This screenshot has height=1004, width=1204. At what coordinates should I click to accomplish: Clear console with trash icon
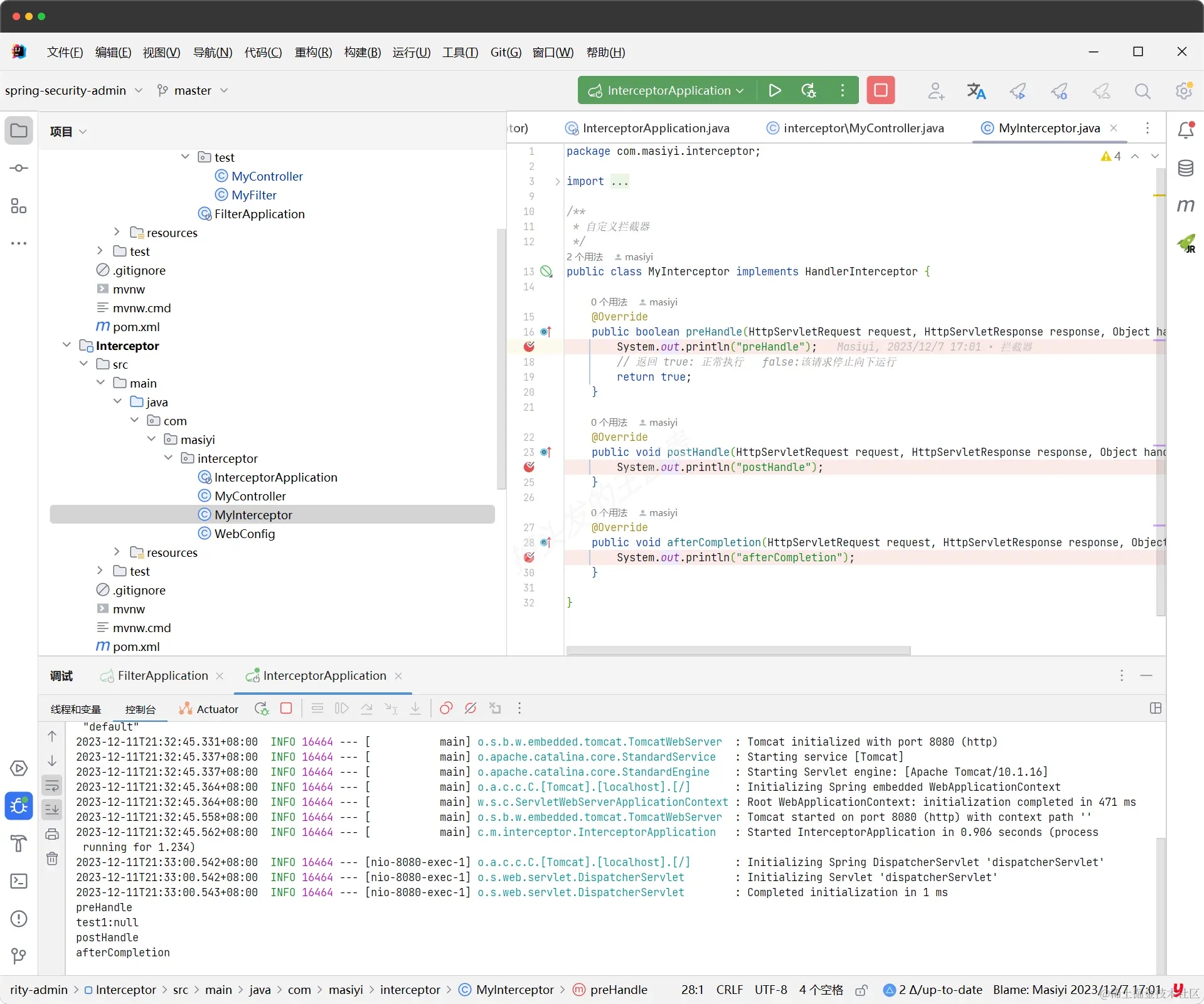pyautogui.click(x=52, y=859)
